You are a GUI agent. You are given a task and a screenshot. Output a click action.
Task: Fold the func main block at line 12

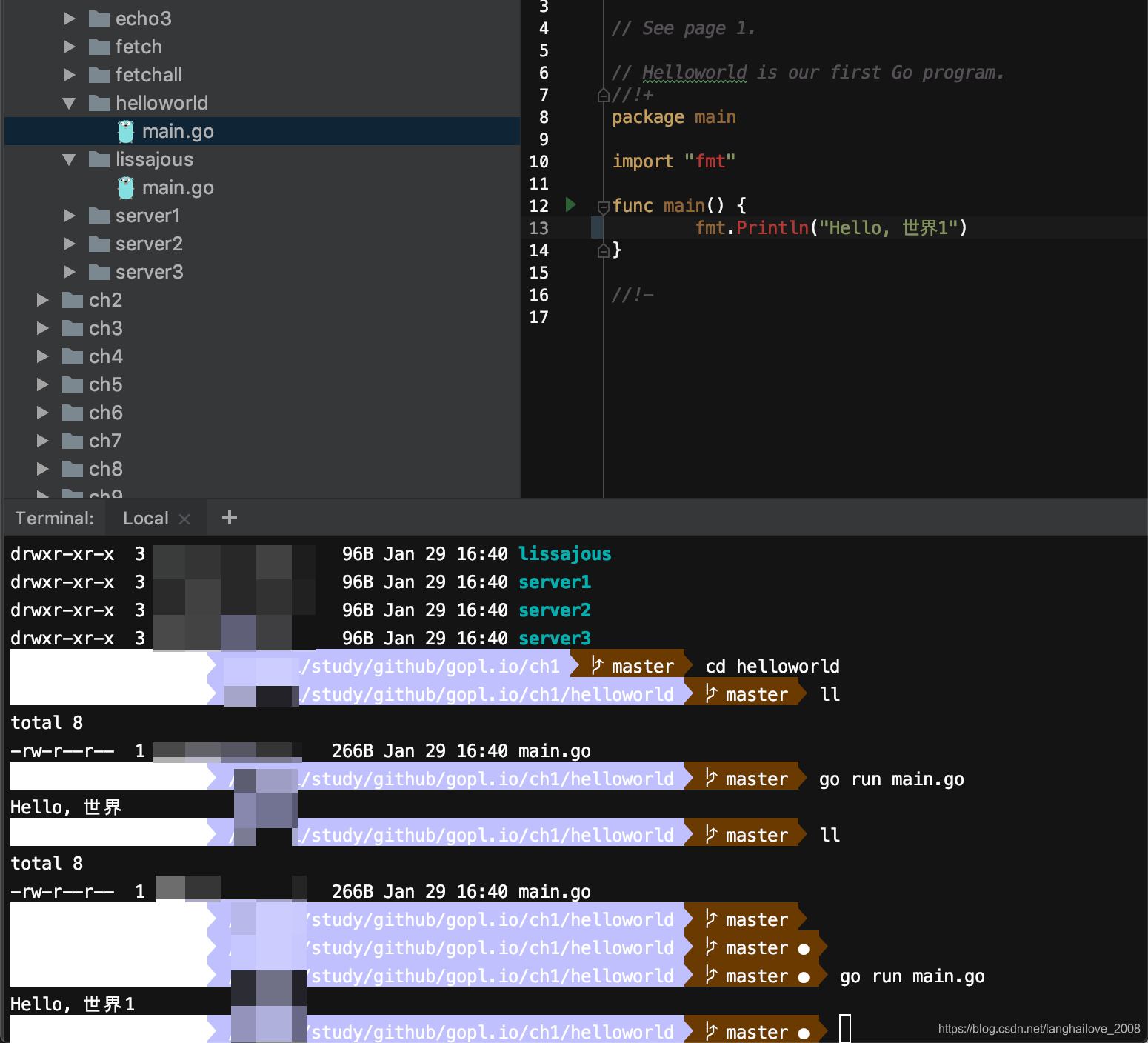tap(603, 207)
